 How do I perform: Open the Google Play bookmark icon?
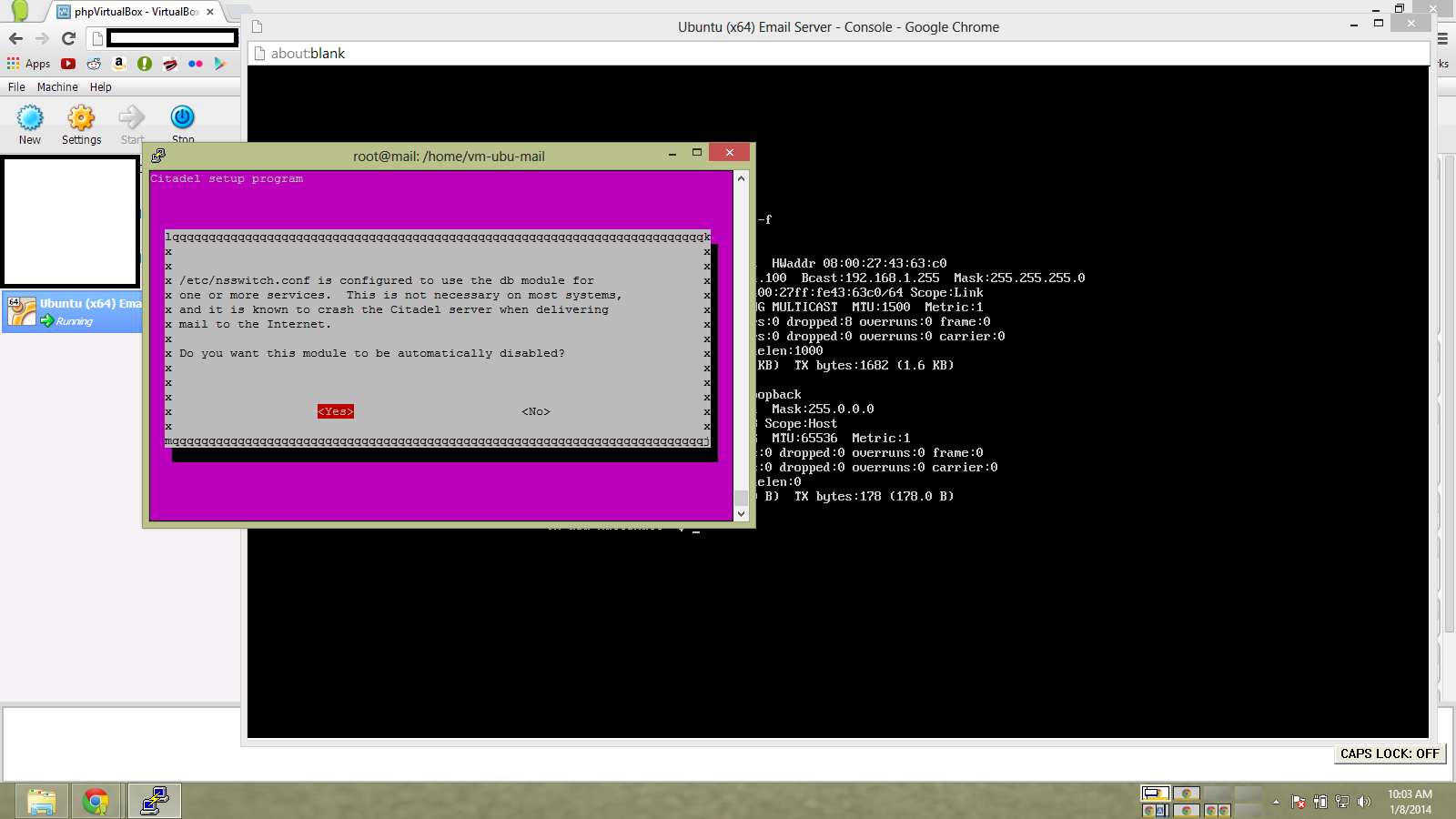219,64
